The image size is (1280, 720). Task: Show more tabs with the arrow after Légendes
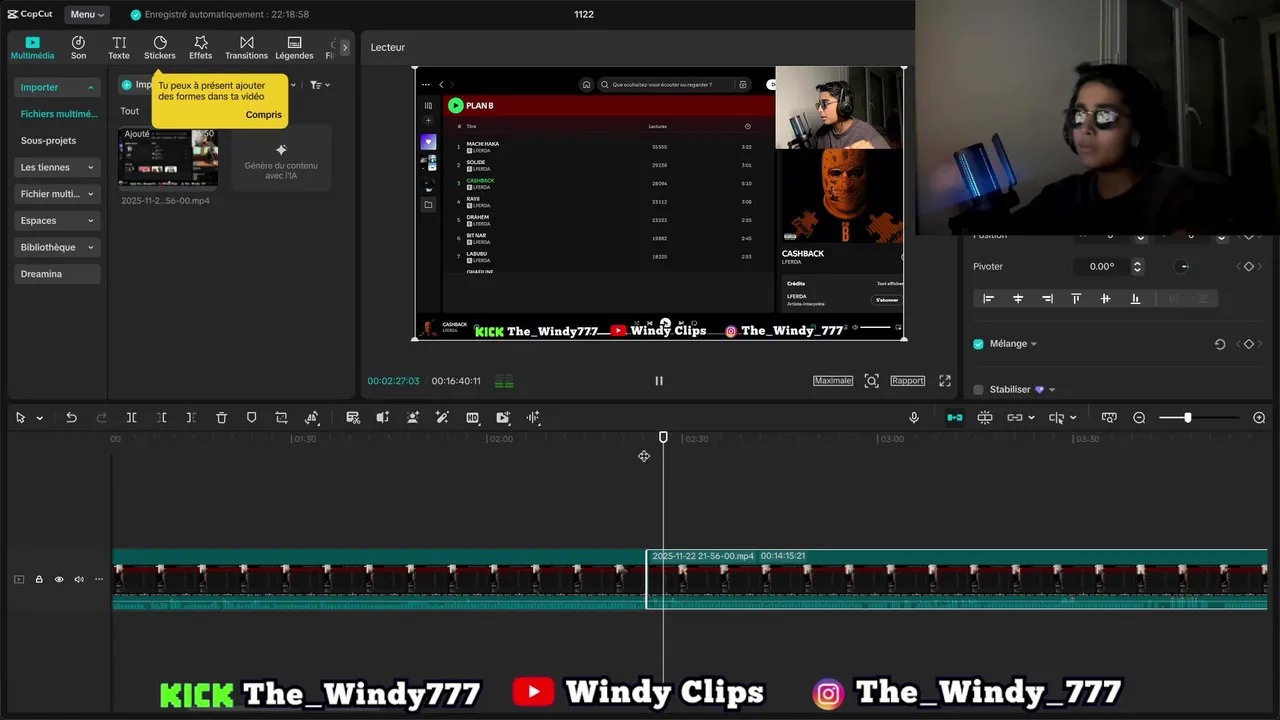344,47
